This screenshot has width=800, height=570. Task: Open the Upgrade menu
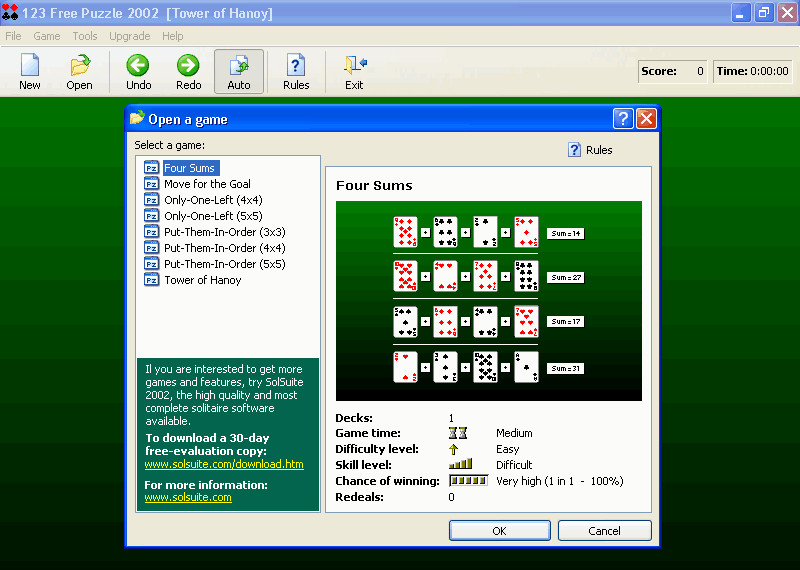pos(130,36)
